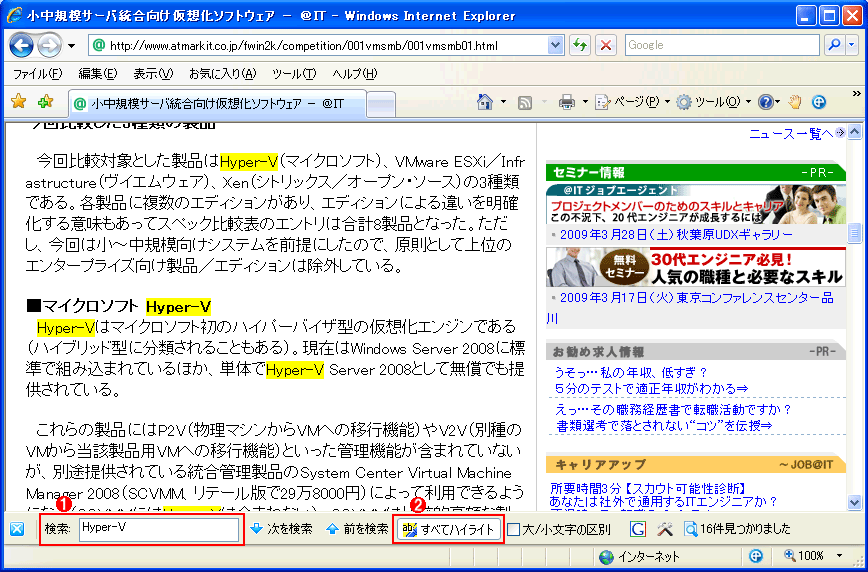This screenshot has height=572, width=868.
Task: Open the ヘルプ(H) menu
Action: [354, 74]
